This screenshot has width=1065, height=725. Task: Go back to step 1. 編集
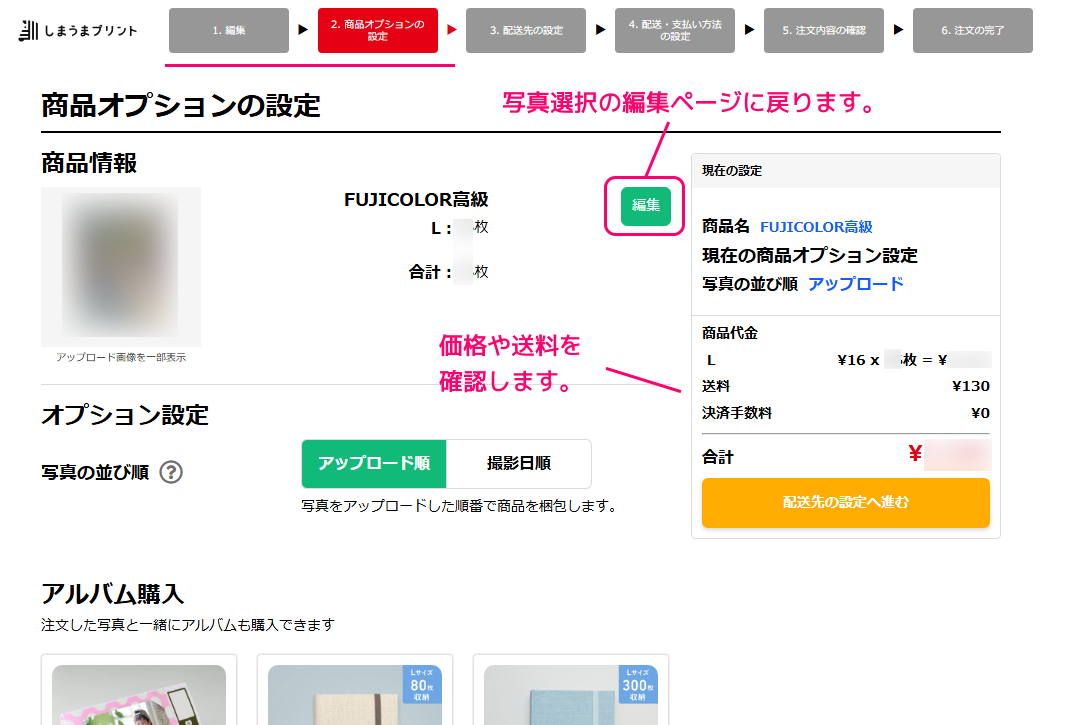229,31
